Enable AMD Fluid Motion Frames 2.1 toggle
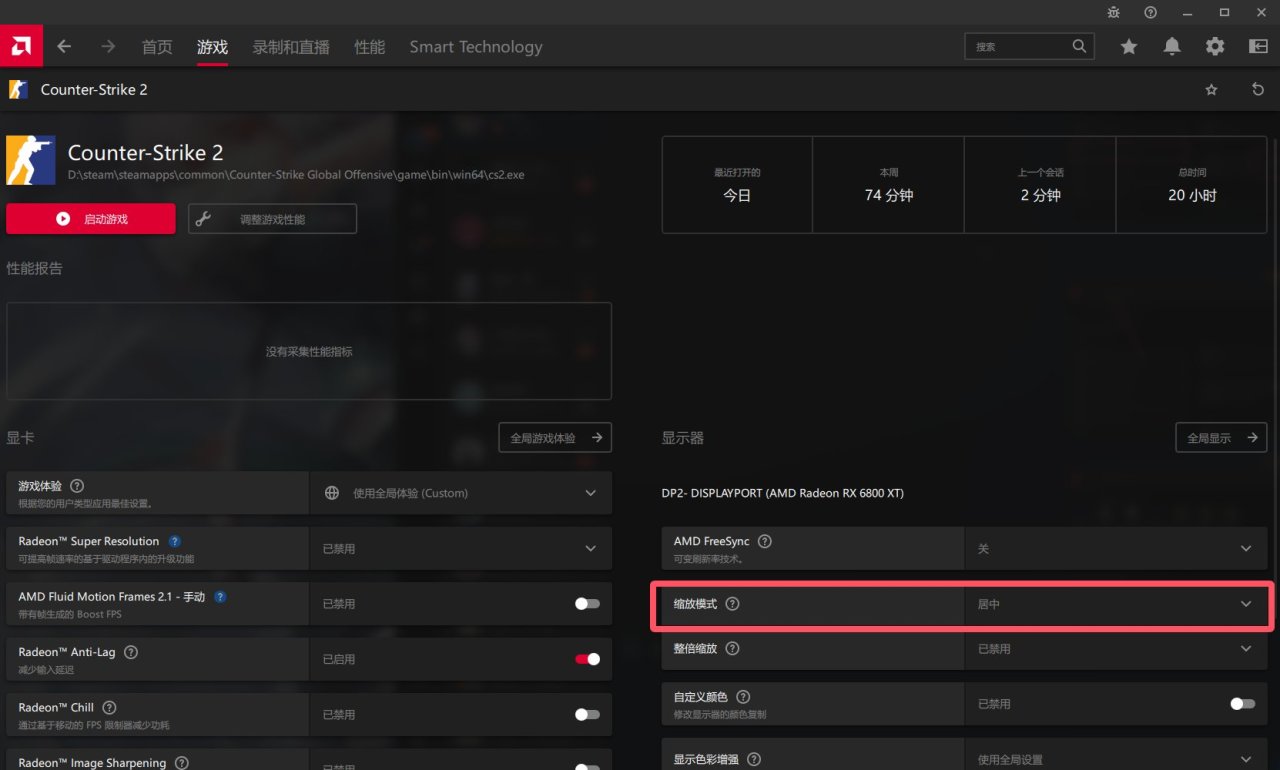 [x=587, y=604]
